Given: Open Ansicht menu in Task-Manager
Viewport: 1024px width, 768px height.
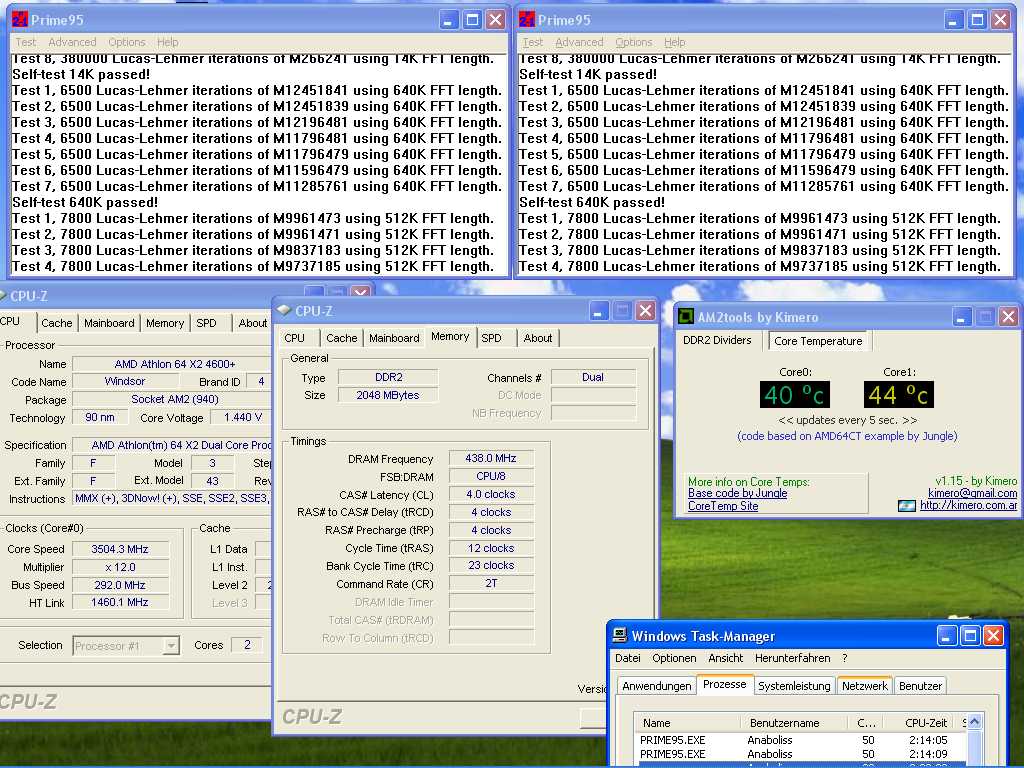Looking at the screenshot, I should (x=726, y=658).
